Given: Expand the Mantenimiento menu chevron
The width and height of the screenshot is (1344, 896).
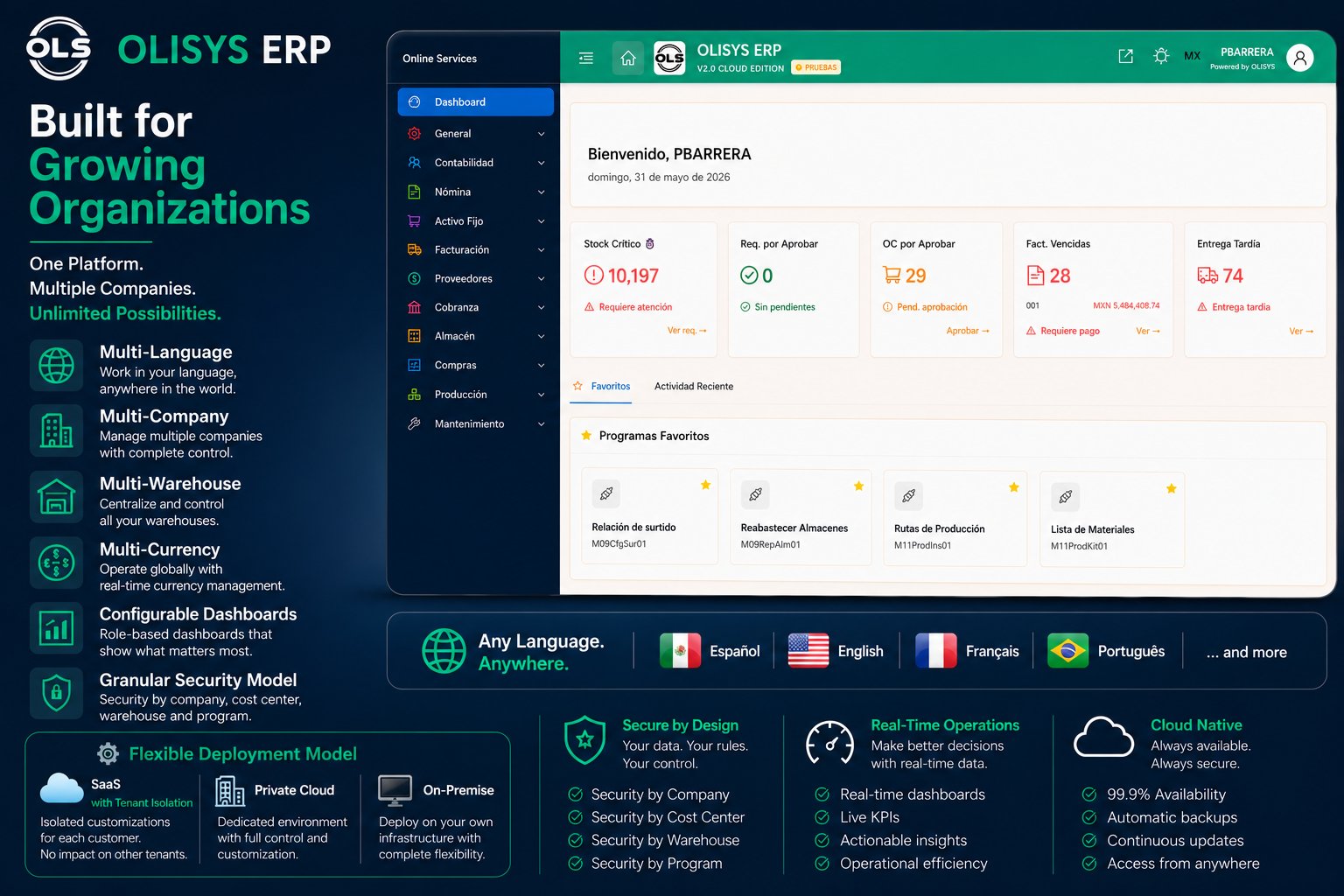Looking at the screenshot, I should coord(541,423).
